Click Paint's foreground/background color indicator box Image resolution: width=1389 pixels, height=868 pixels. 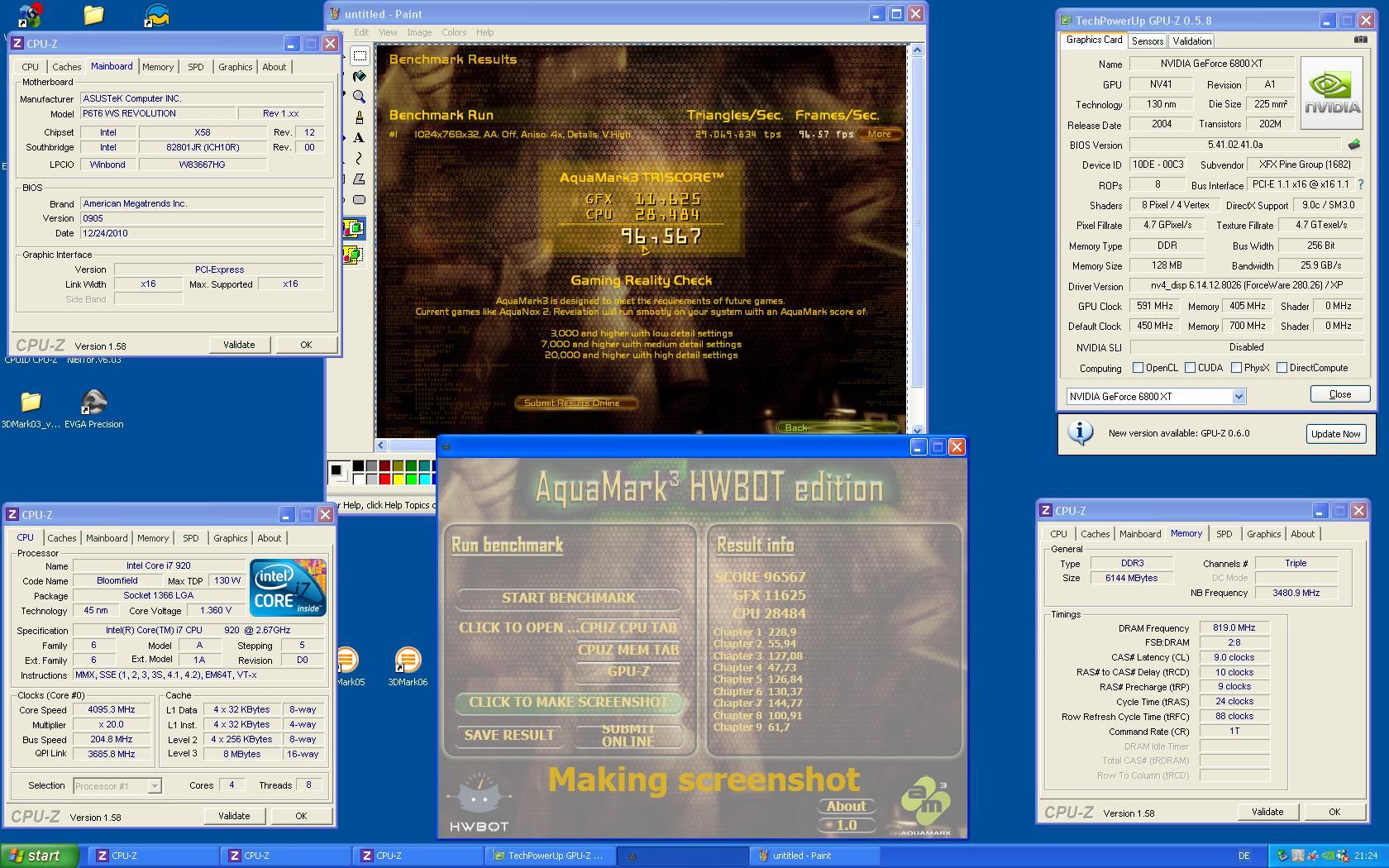coord(338,472)
